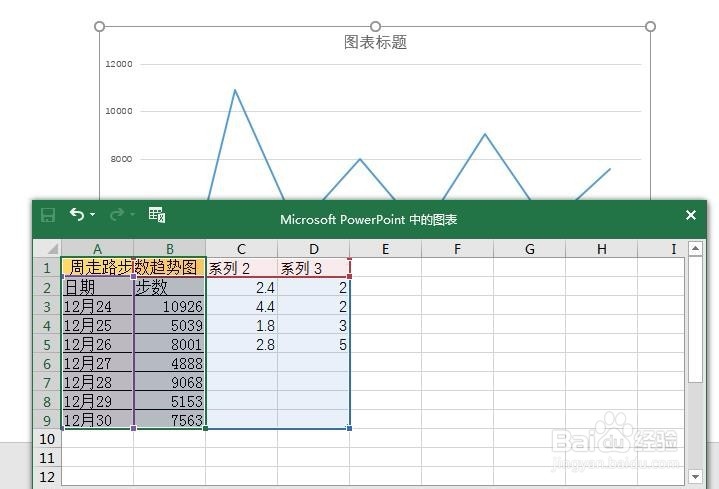The image size is (719, 489).
Task: Select cell with date 12月24
Action: click(97, 306)
